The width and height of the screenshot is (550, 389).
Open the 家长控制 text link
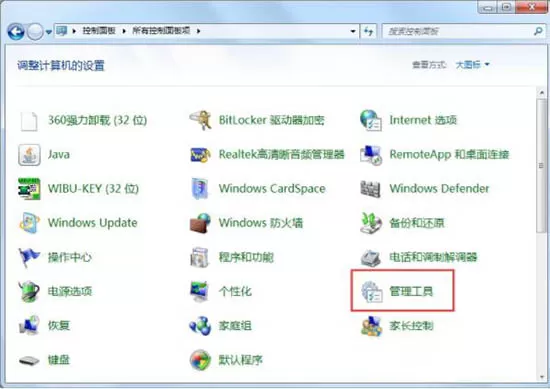point(411,326)
